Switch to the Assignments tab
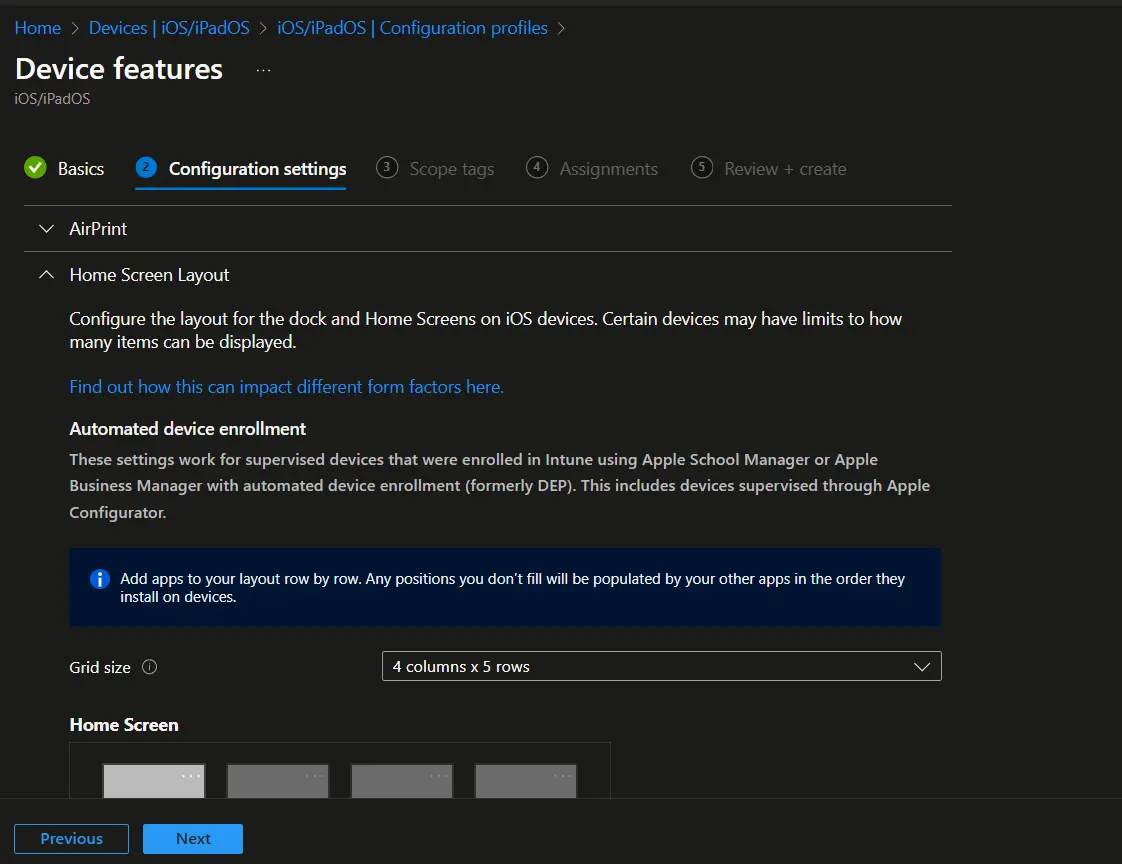This screenshot has width=1122, height=864. pos(606,169)
